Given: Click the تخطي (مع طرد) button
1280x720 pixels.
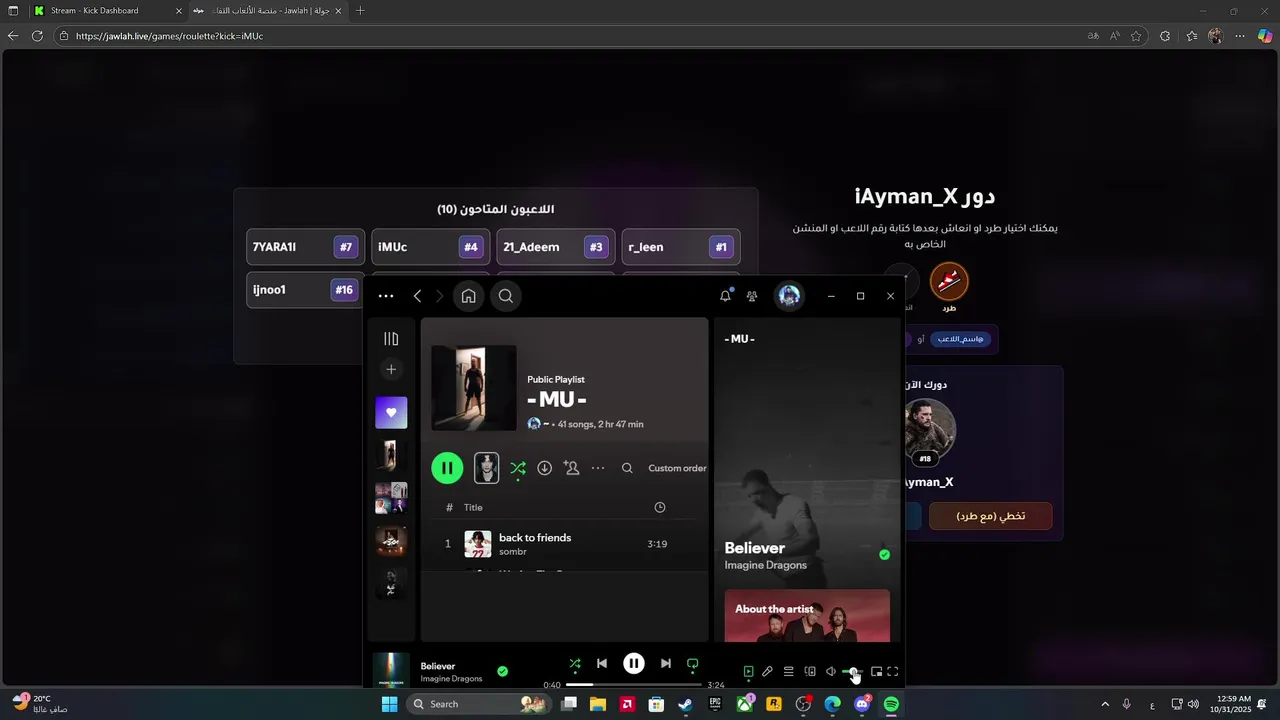Looking at the screenshot, I should pos(990,516).
